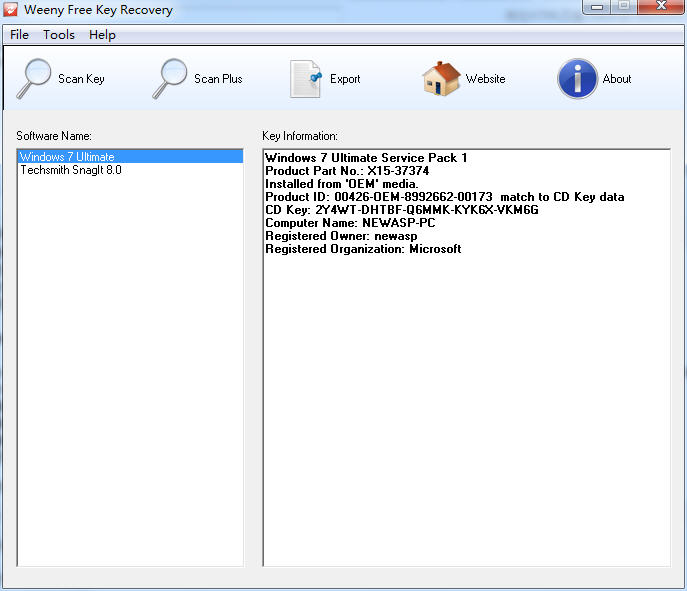Click the Product ID line
The image size is (687, 591).
[445, 197]
